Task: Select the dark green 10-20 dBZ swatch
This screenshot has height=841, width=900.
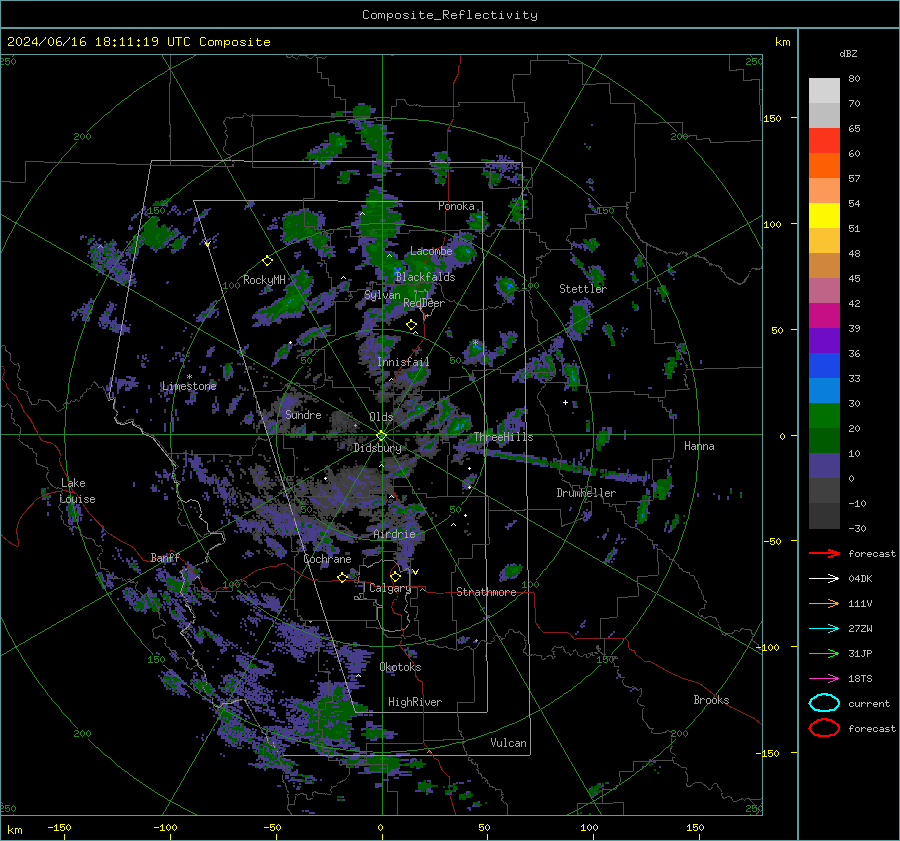Action: click(824, 441)
